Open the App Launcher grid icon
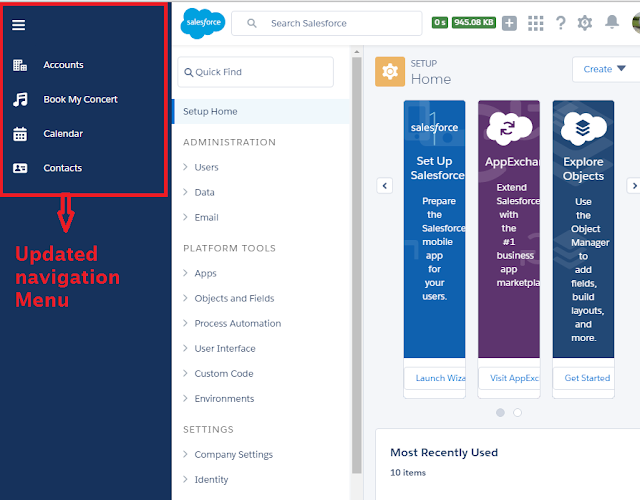The image size is (640, 500). [x=536, y=23]
